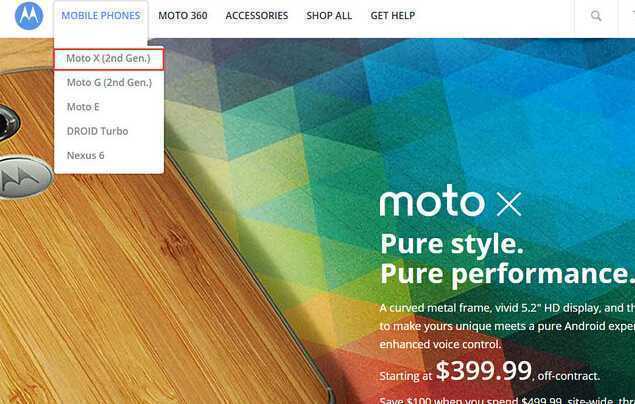Go to SHOP ALL
The height and width of the screenshot is (404, 635).
[329, 16]
